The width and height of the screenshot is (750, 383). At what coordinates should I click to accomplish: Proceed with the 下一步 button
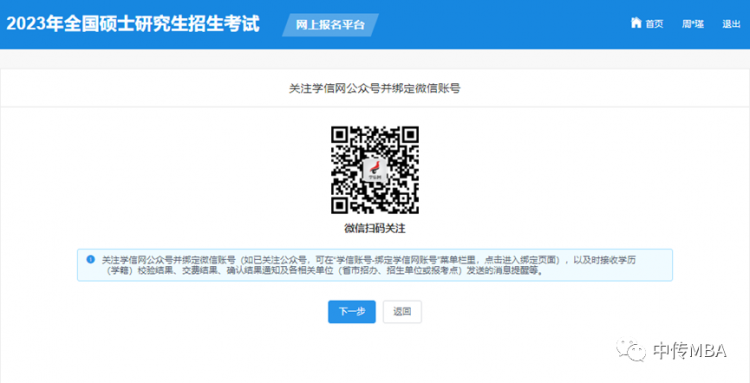pyautogui.click(x=352, y=312)
